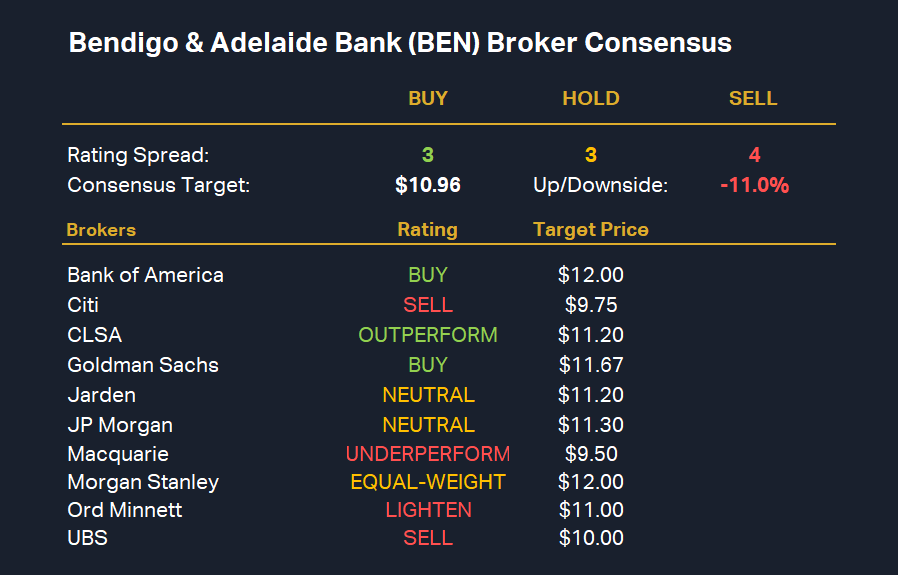
Task: Click the SELL column header
Action: (753, 98)
